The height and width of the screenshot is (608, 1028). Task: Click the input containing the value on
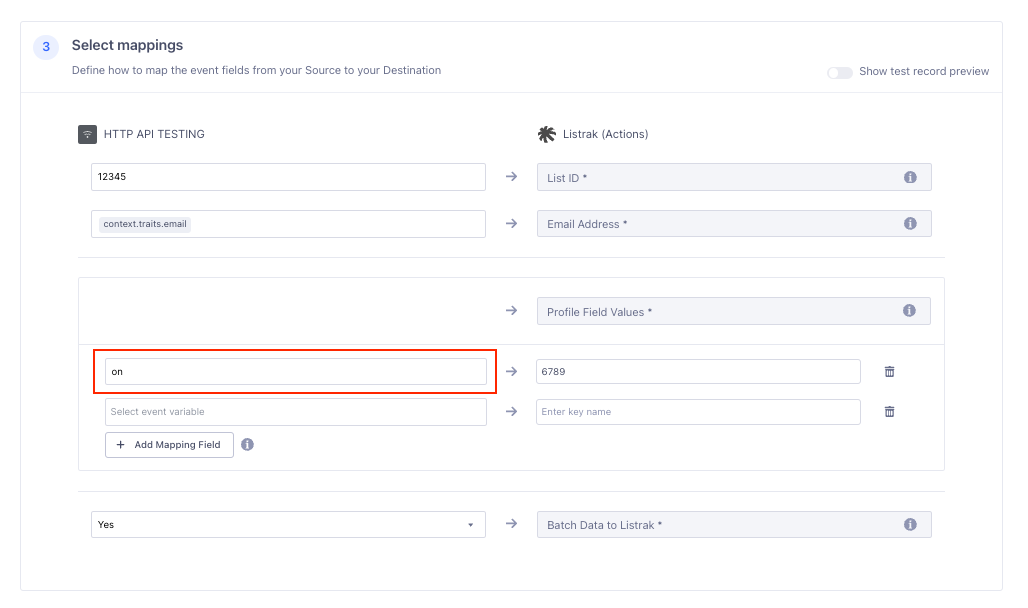pyautogui.click(x=296, y=371)
